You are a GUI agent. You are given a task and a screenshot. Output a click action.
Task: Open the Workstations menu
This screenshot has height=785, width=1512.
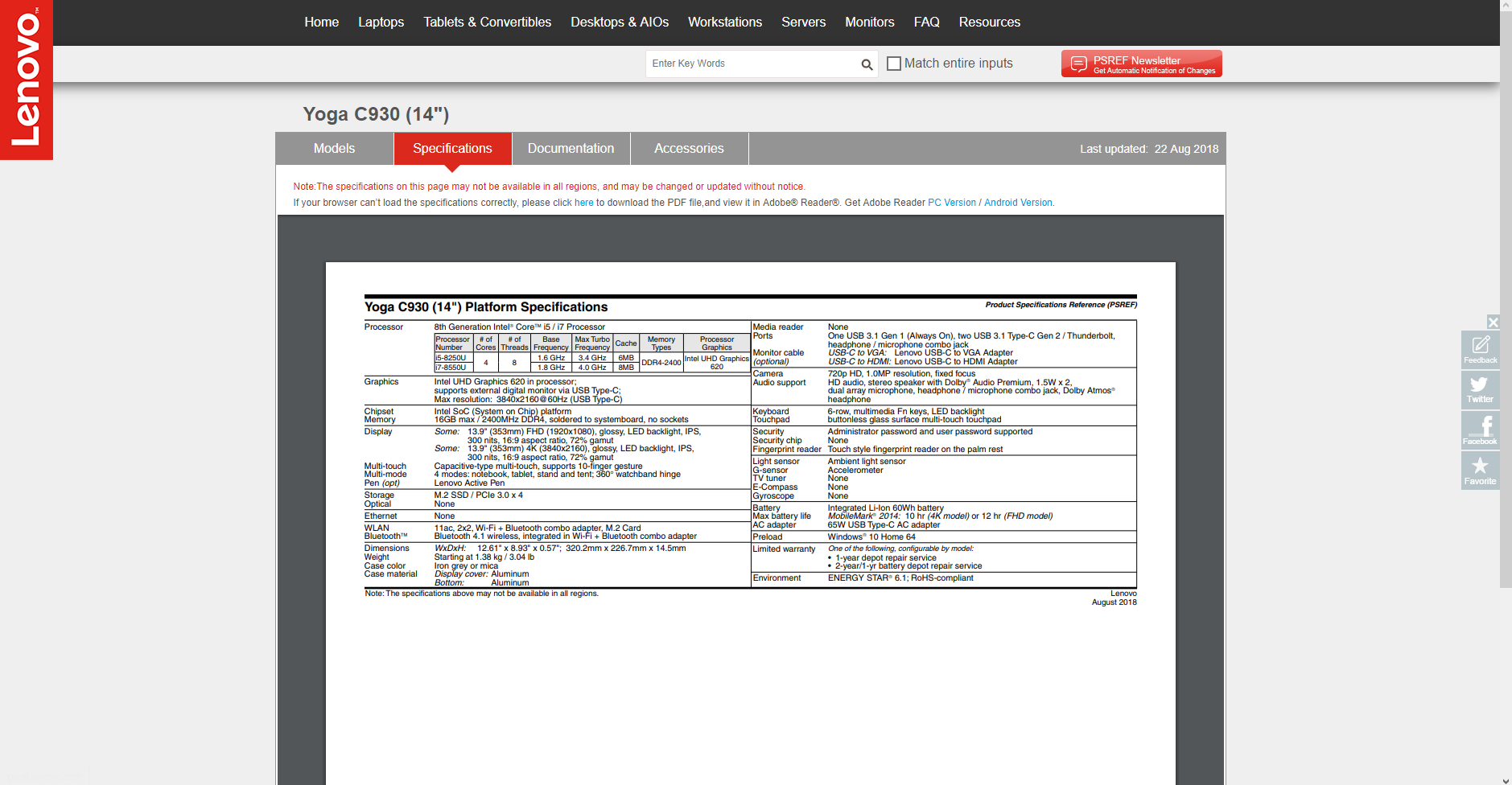click(x=725, y=23)
